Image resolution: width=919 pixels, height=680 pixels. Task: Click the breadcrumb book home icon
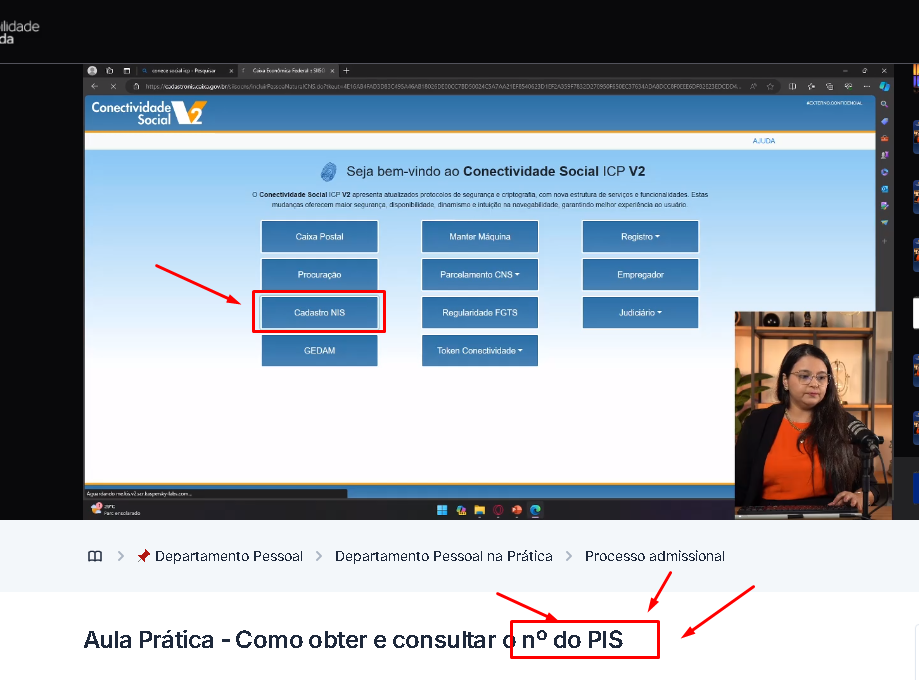95,556
